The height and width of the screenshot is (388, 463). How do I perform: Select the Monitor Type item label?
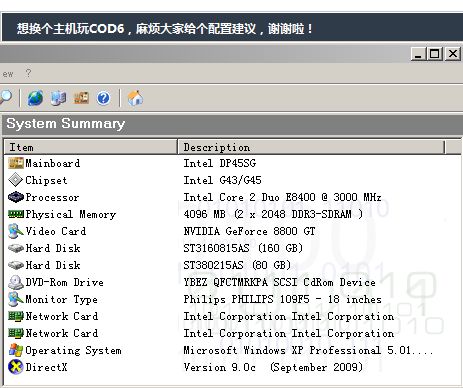pos(61,299)
